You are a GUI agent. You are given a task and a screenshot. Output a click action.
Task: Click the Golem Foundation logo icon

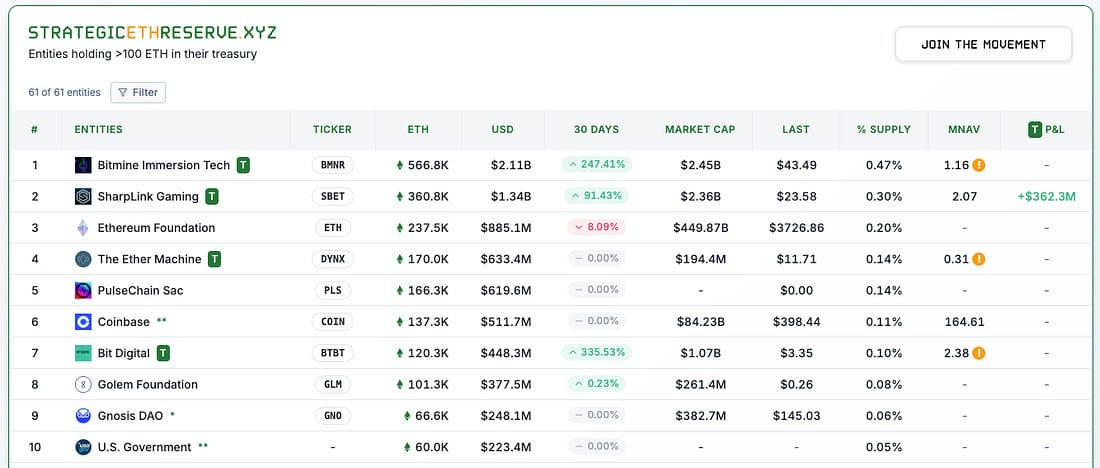click(83, 385)
